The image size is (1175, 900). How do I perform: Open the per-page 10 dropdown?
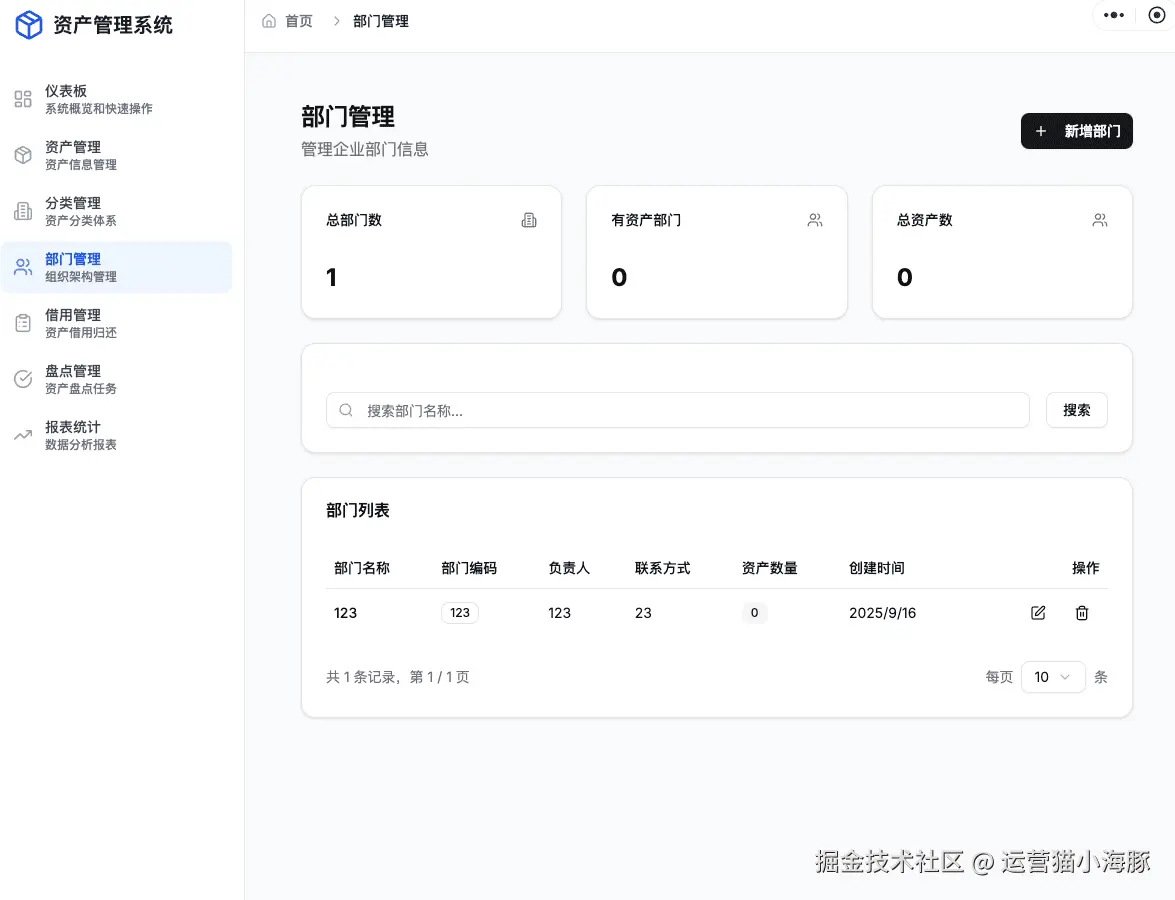point(1053,677)
